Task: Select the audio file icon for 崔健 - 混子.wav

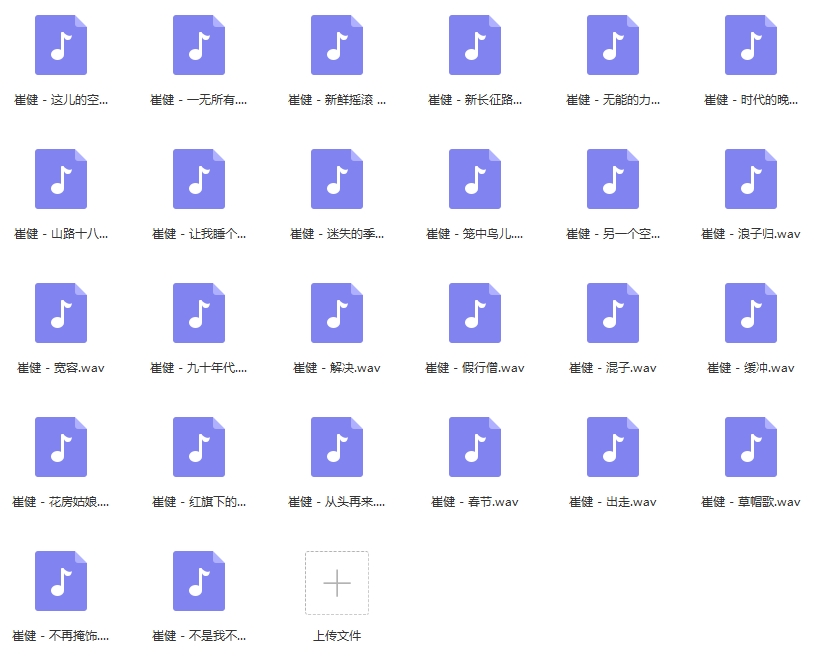Action: (613, 313)
